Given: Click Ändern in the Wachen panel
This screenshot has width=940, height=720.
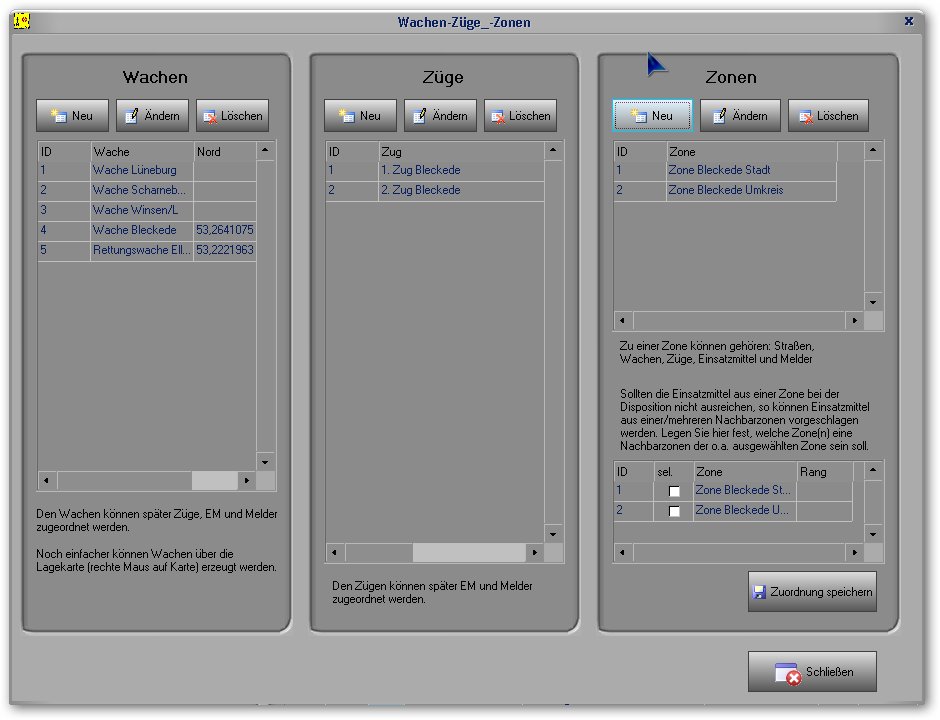Looking at the screenshot, I should point(152,116).
